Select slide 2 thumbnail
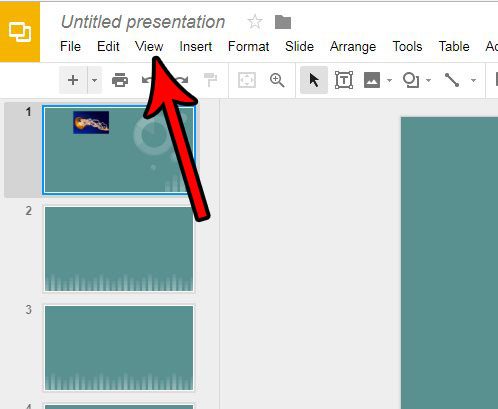 pos(119,249)
